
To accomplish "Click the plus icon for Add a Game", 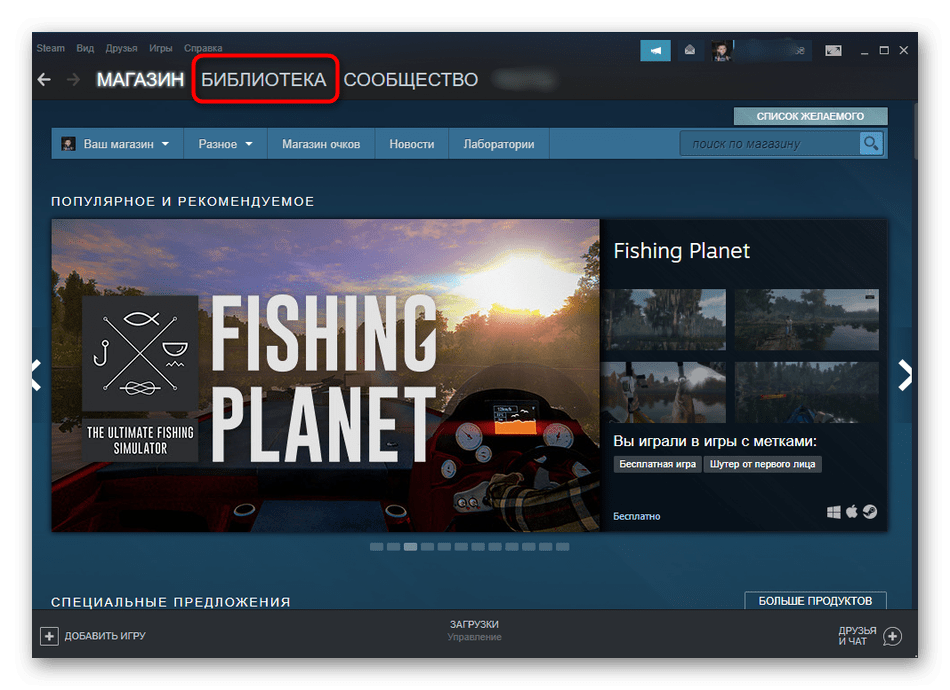I will [49, 636].
